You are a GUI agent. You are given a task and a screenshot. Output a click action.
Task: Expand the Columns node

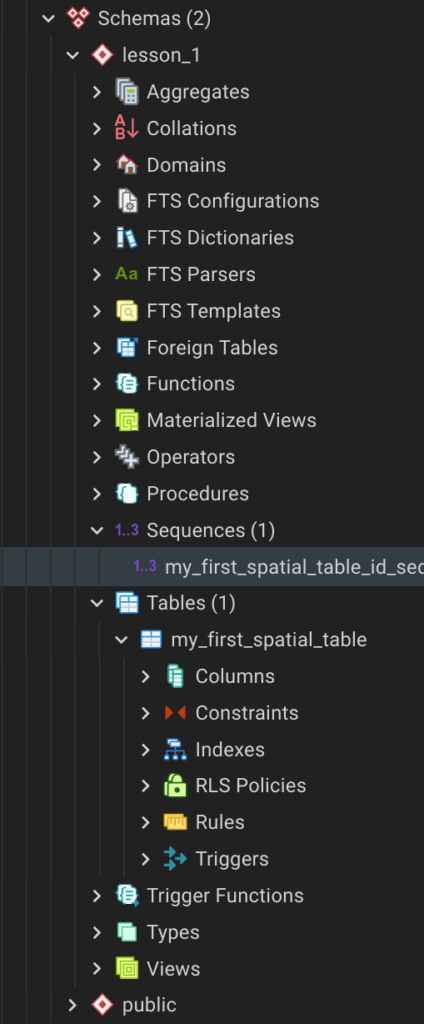(146, 677)
